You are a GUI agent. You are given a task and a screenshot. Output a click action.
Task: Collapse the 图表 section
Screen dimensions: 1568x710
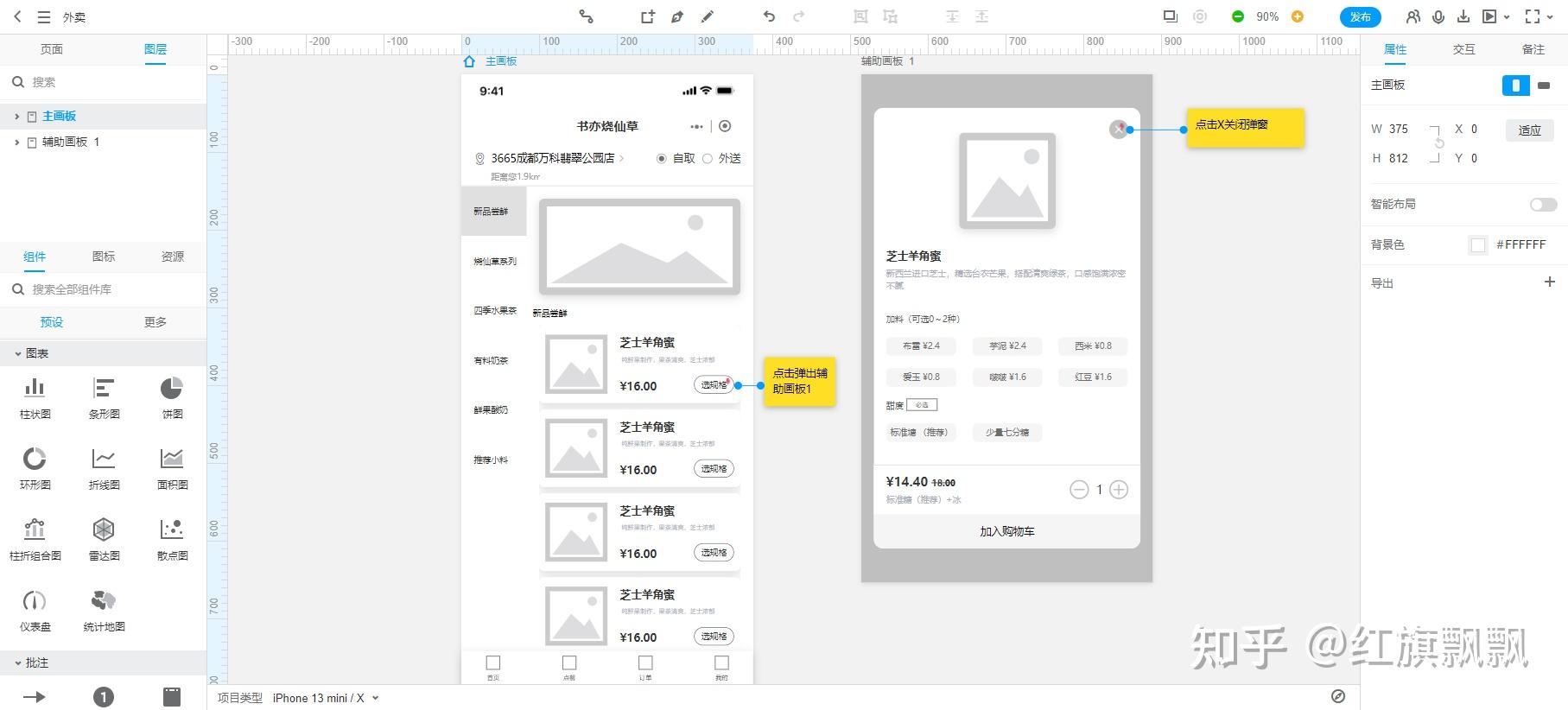coord(18,353)
